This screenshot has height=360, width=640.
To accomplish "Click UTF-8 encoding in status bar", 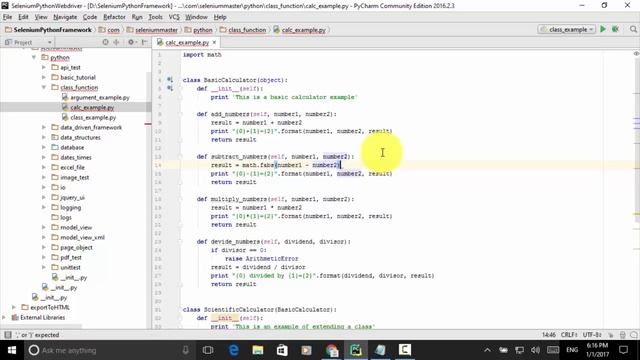I will click(592, 335).
